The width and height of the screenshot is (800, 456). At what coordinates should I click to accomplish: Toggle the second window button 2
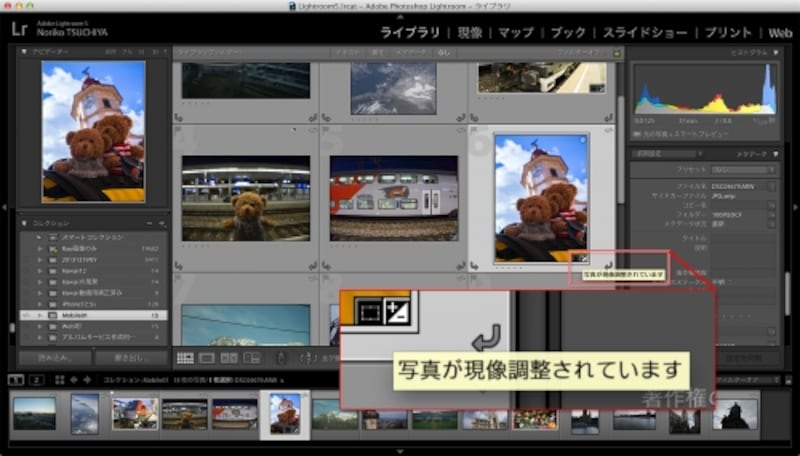pos(37,380)
